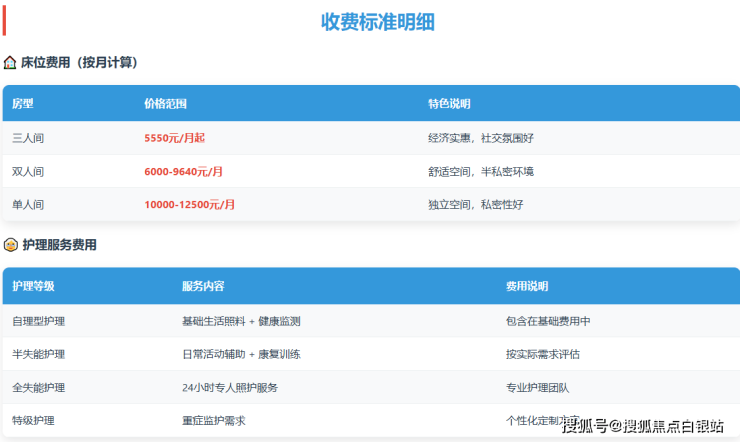The height and width of the screenshot is (442, 740).
Task: Click the house icon beside 床位费用
Action: 10,62
